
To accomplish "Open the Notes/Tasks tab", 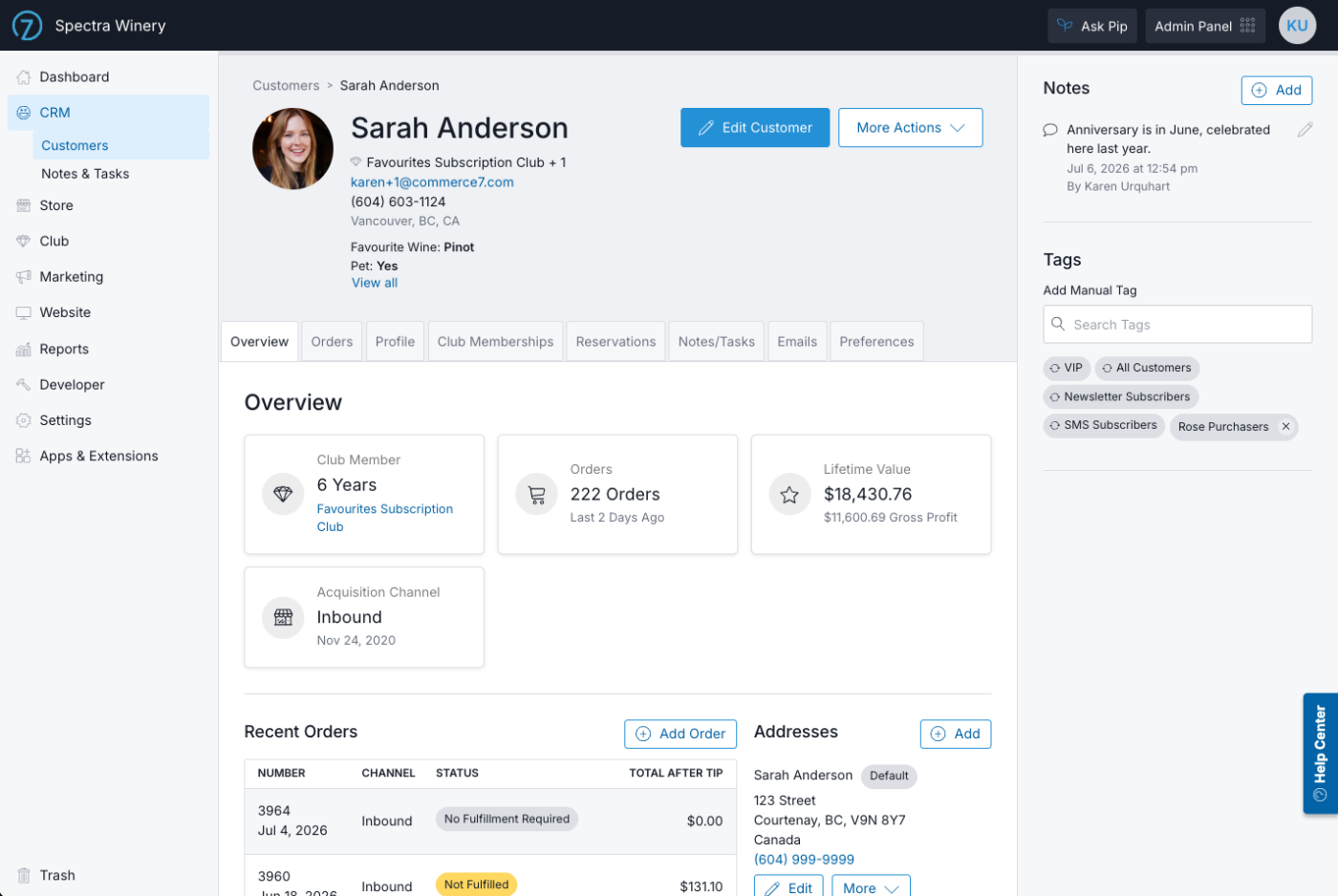I will (716, 342).
